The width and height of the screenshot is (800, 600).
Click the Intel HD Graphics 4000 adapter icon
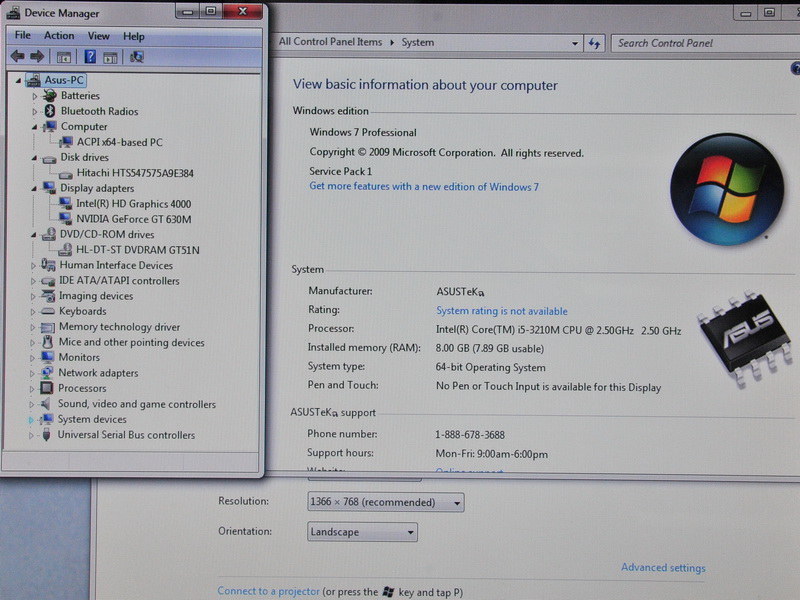[x=65, y=203]
